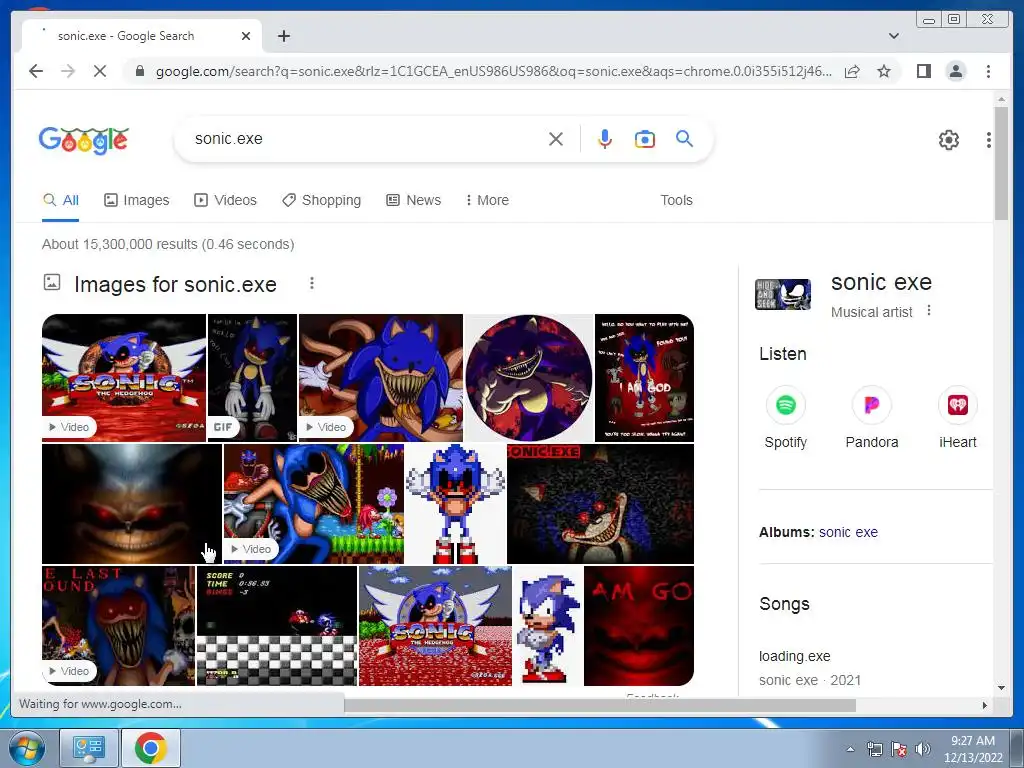The height and width of the screenshot is (768, 1024).
Task: Switch to the Videos tab
Action: tap(225, 200)
